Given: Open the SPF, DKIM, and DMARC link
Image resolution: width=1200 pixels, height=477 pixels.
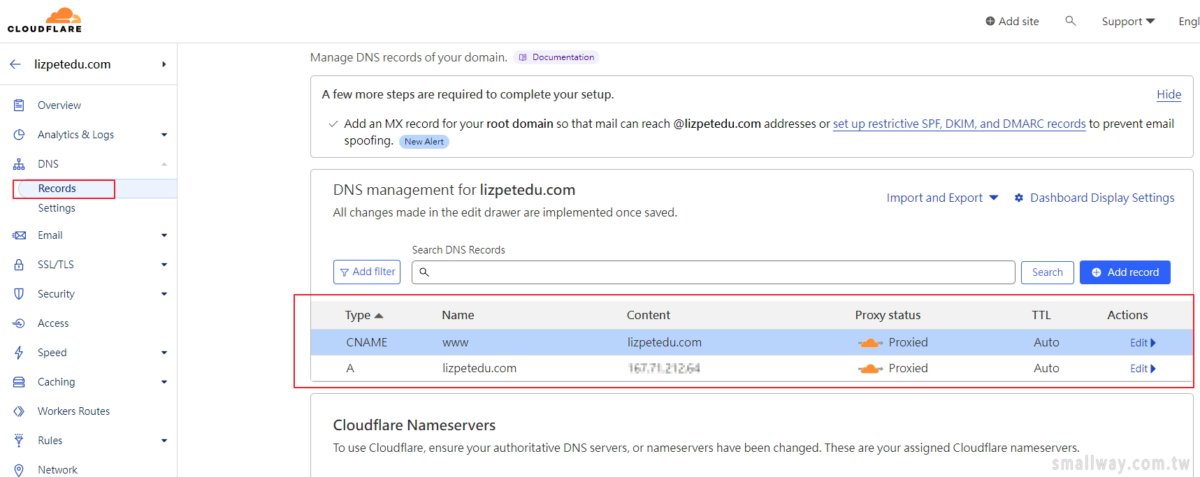Looking at the screenshot, I should pyautogui.click(x=959, y=124).
